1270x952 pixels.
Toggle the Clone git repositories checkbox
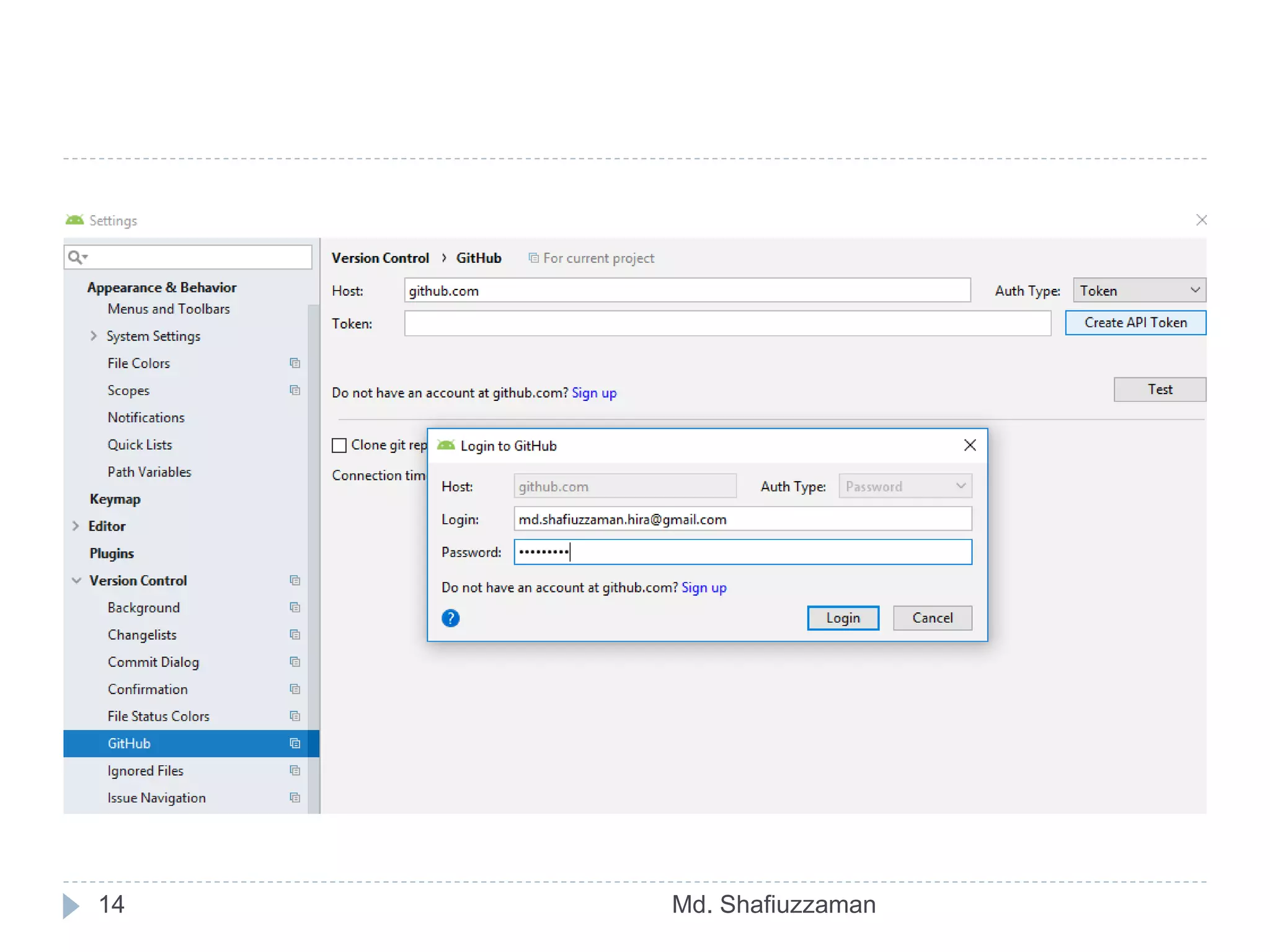coord(339,446)
